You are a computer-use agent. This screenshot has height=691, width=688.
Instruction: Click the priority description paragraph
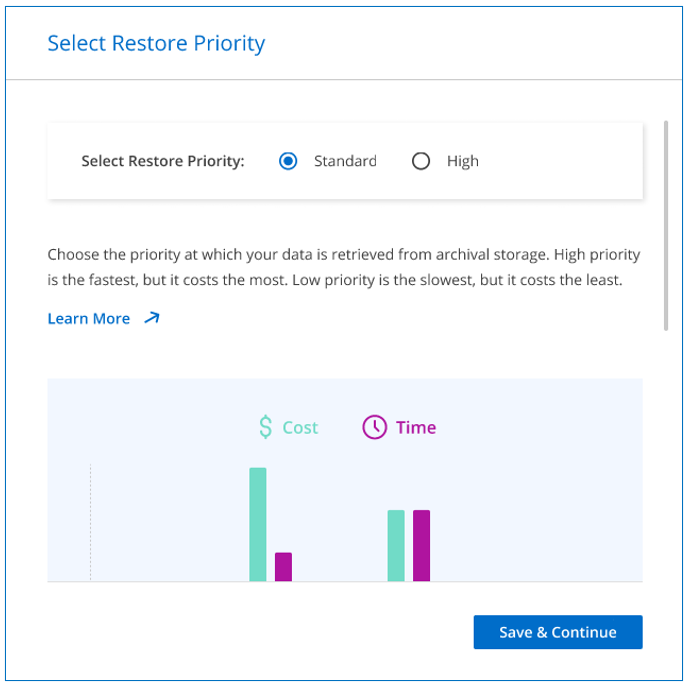pos(343,267)
